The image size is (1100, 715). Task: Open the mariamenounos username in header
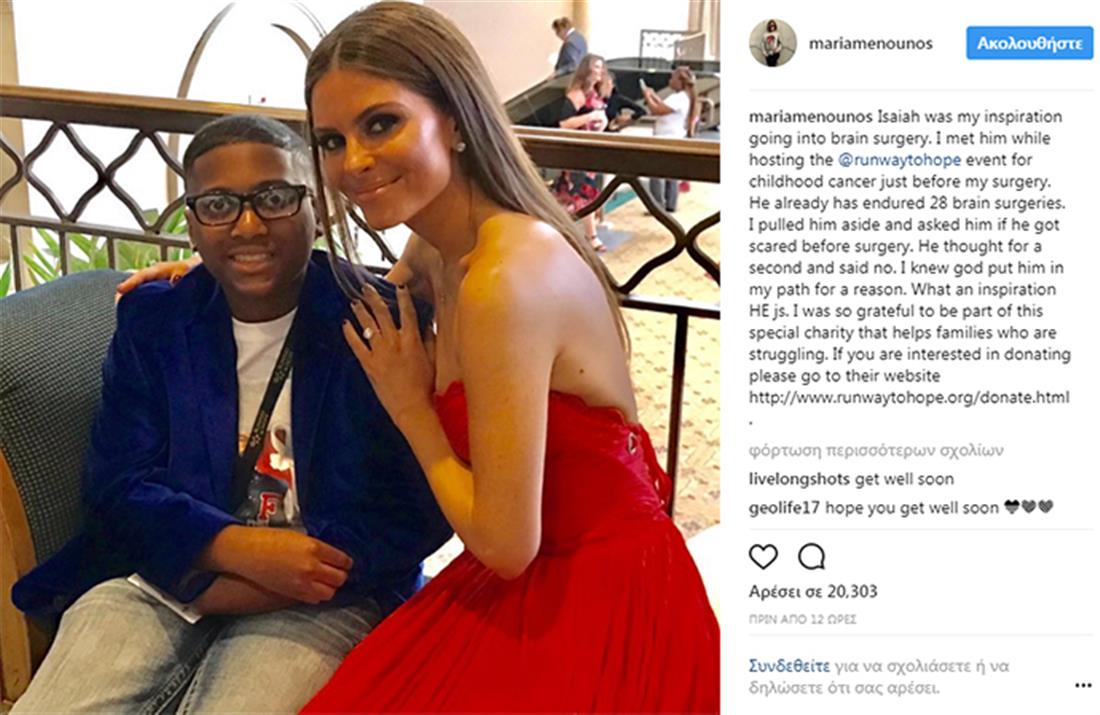point(871,44)
